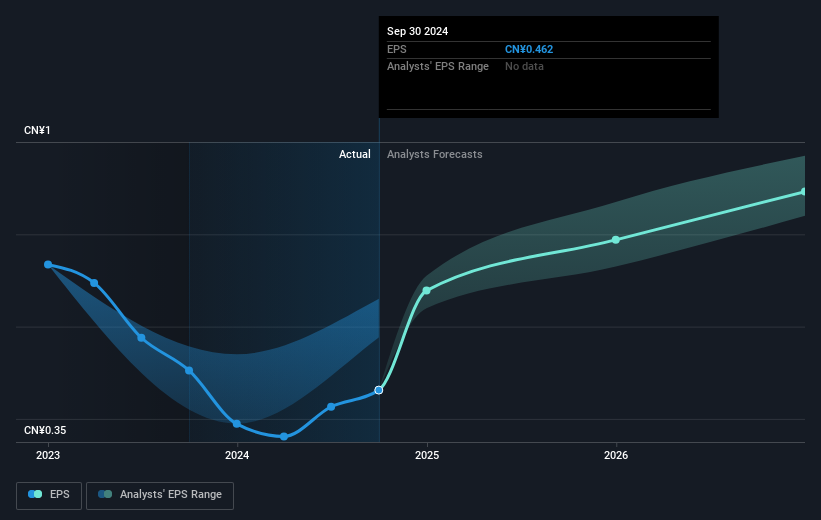Select the EPS data point at 2024

(237, 424)
